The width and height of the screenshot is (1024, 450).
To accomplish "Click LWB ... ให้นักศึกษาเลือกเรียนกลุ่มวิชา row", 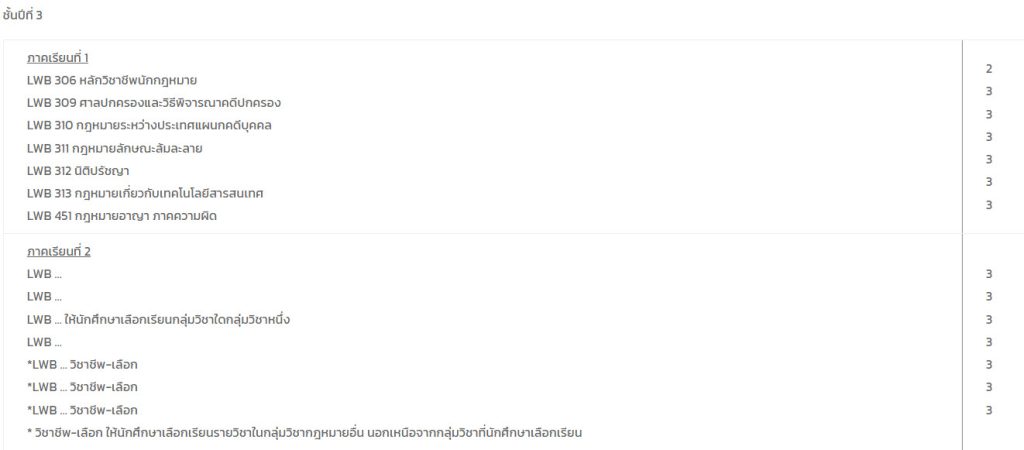I will click(158, 320).
